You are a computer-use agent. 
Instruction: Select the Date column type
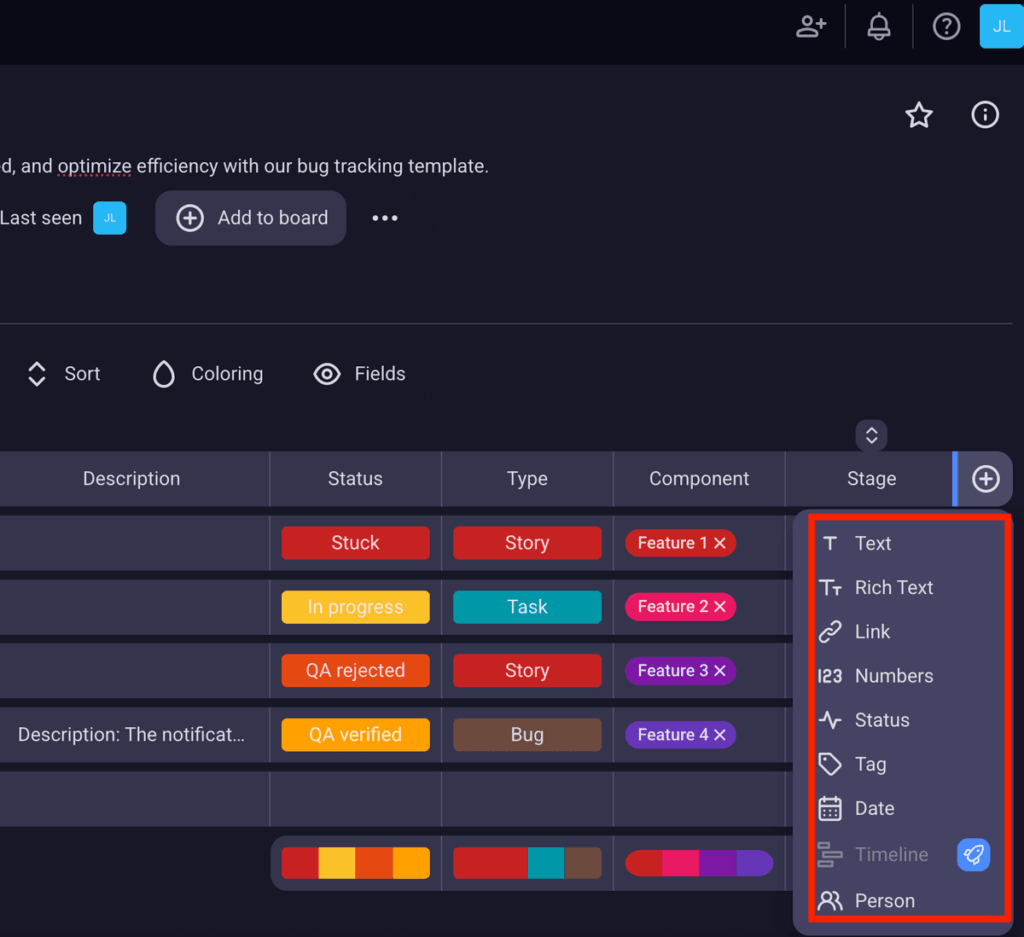point(875,808)
